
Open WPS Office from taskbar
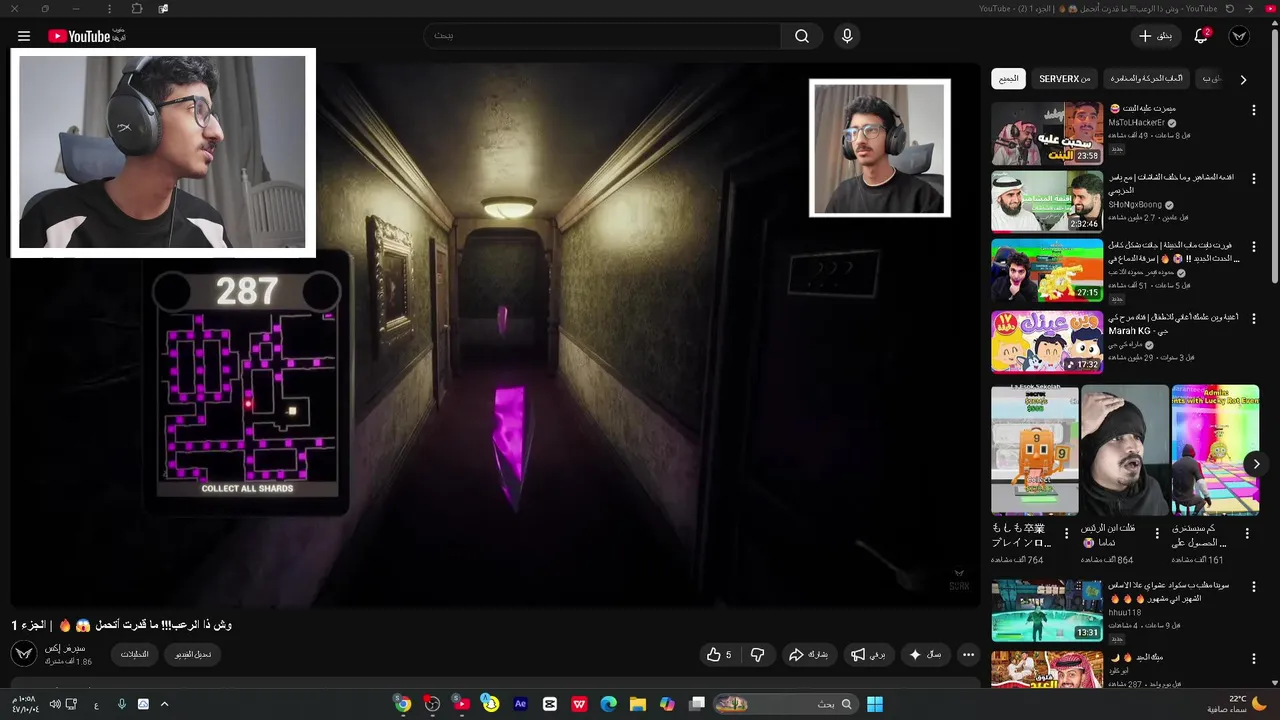click(x=579, y=704)
